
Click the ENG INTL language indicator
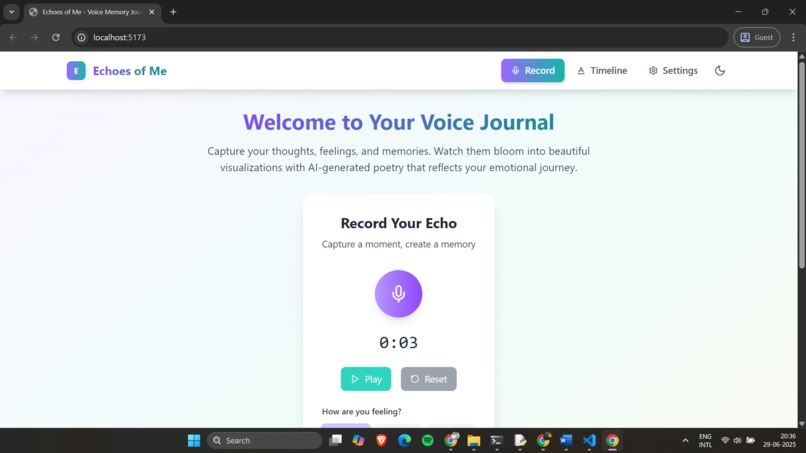(705, 441)
